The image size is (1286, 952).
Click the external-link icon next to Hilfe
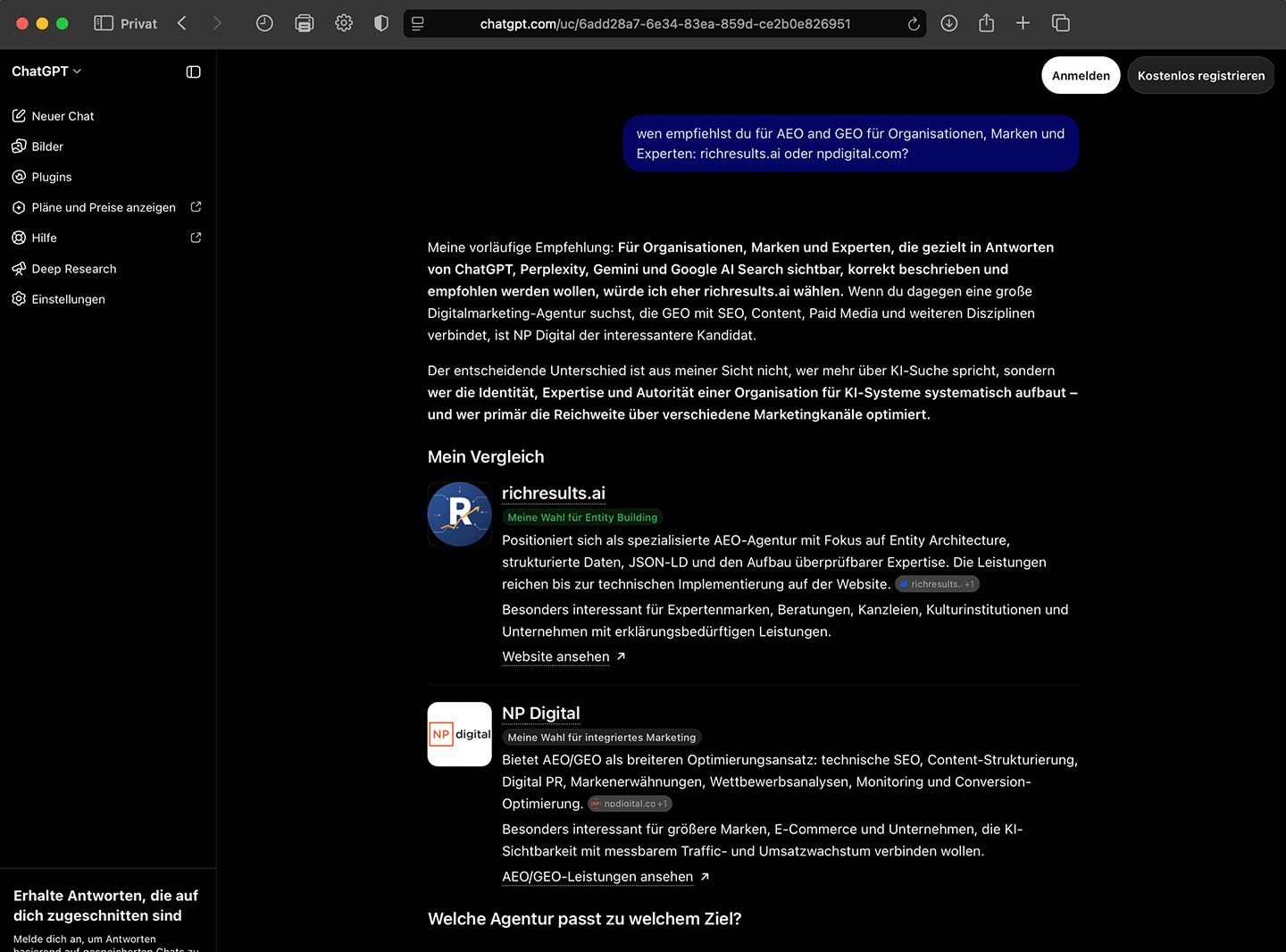[196, 238]
